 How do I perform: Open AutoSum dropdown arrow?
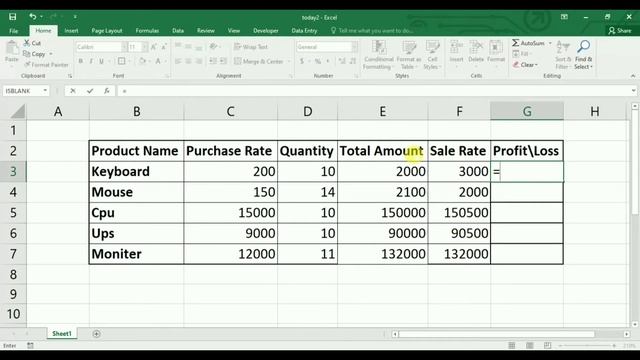pyautogui.click(x=550, y=43)
